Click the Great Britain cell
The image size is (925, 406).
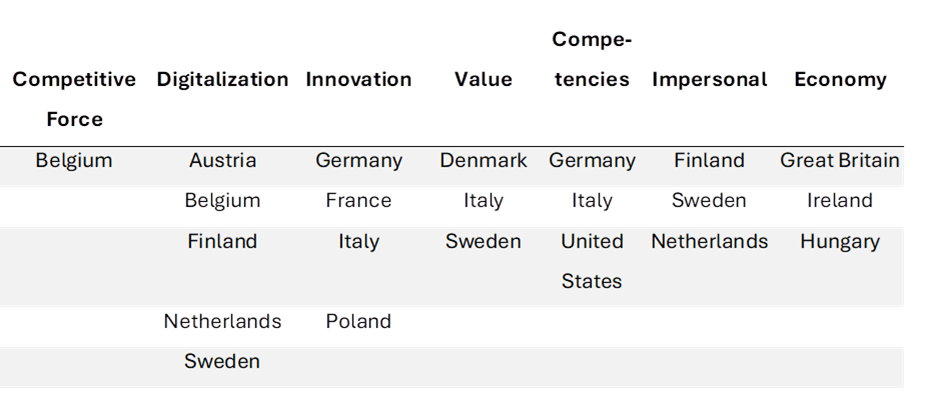(840, 160)
